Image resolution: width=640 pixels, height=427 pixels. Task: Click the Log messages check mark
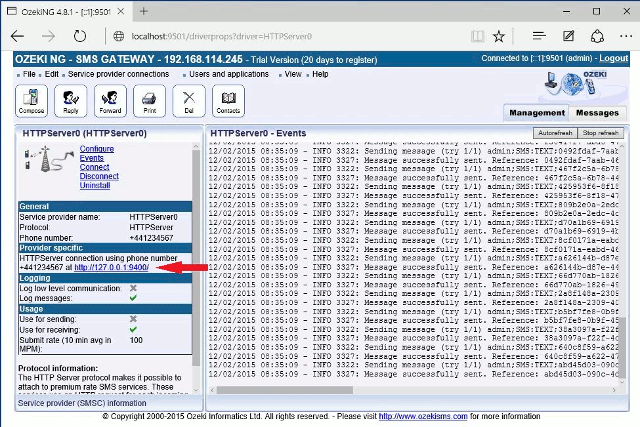(x=133, y=298)
